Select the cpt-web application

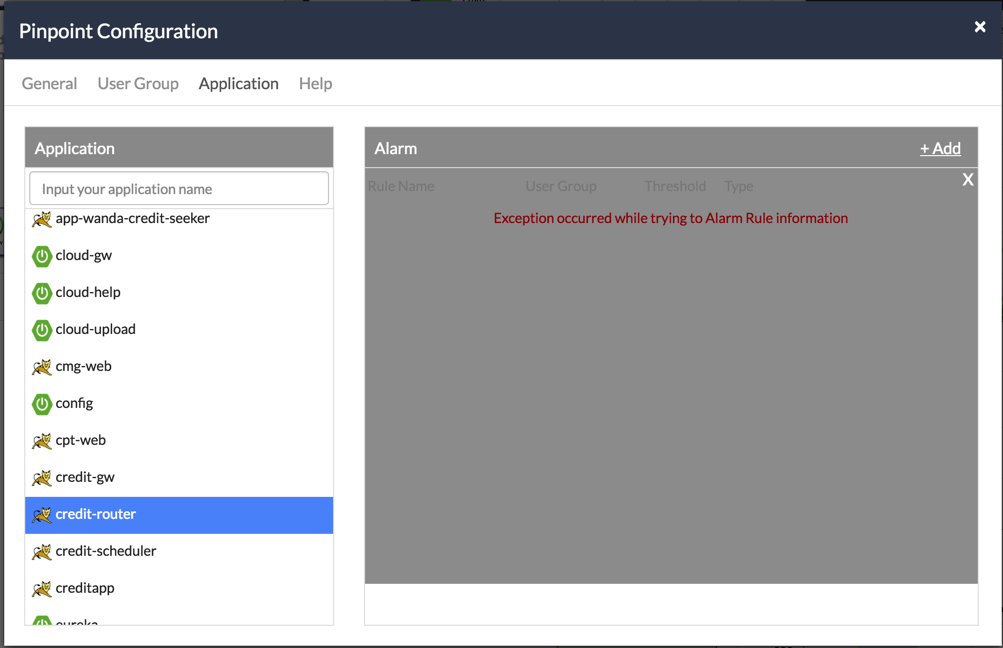(x=179, y=441)
